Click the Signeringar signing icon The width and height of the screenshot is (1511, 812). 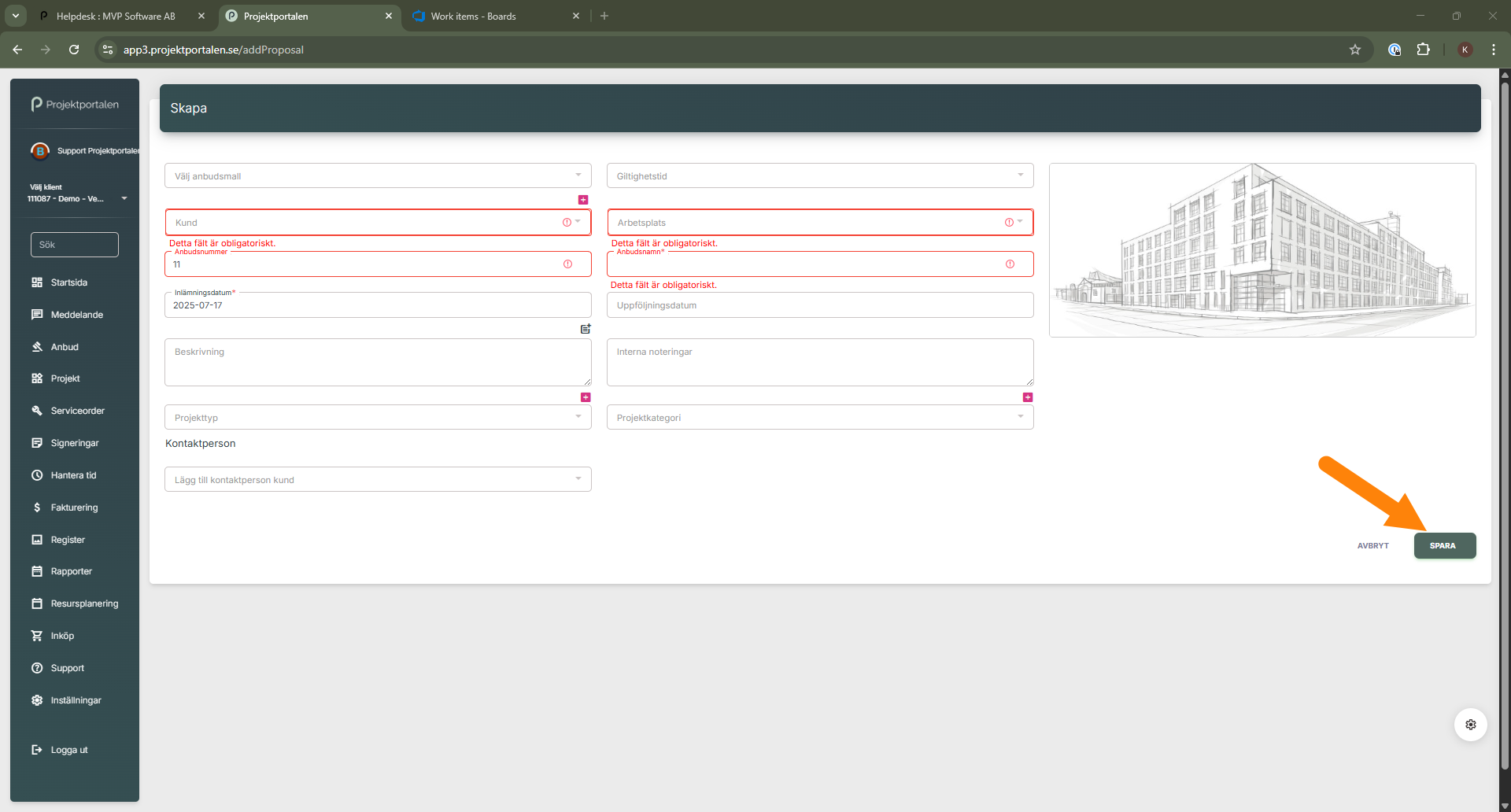37,443
